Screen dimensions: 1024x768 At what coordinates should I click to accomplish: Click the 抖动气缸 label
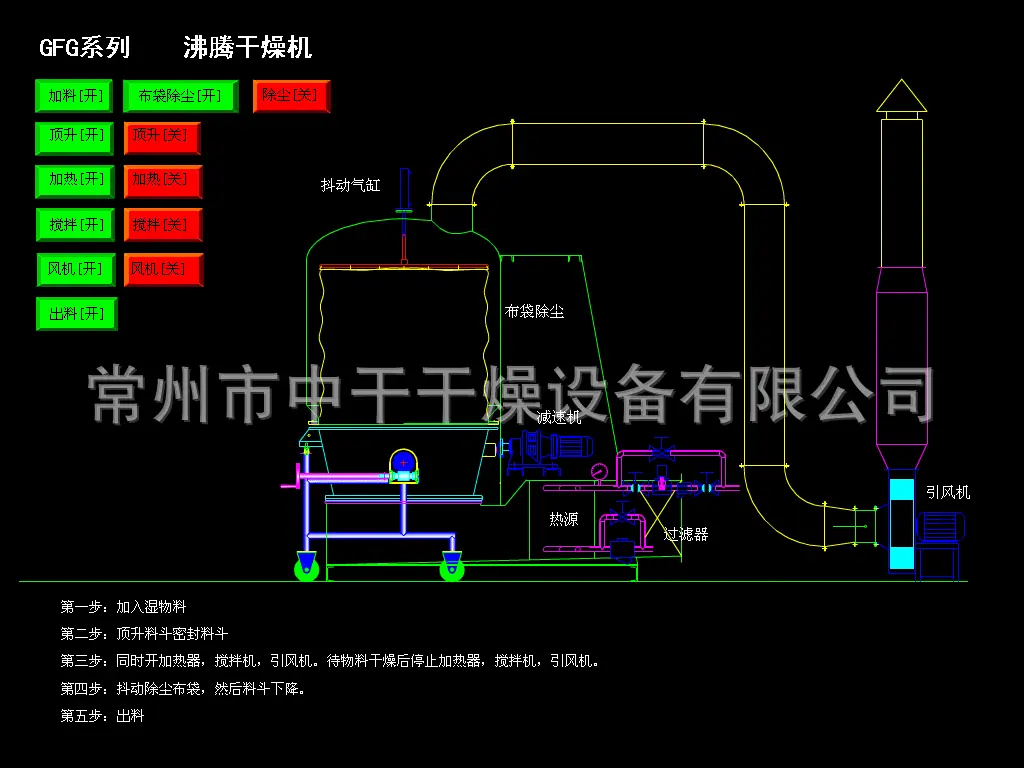tap(351, 185)
